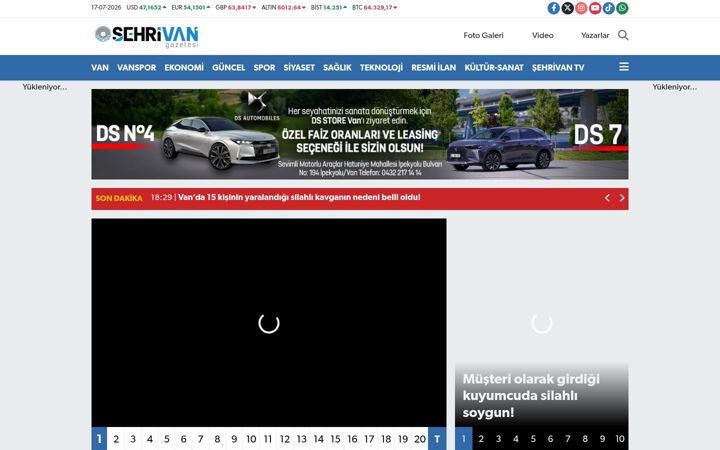Image resolution: width=720 pixels, height=450 pixels.
Task: Select slide 10 in side slider
Action: pos(620,439)
